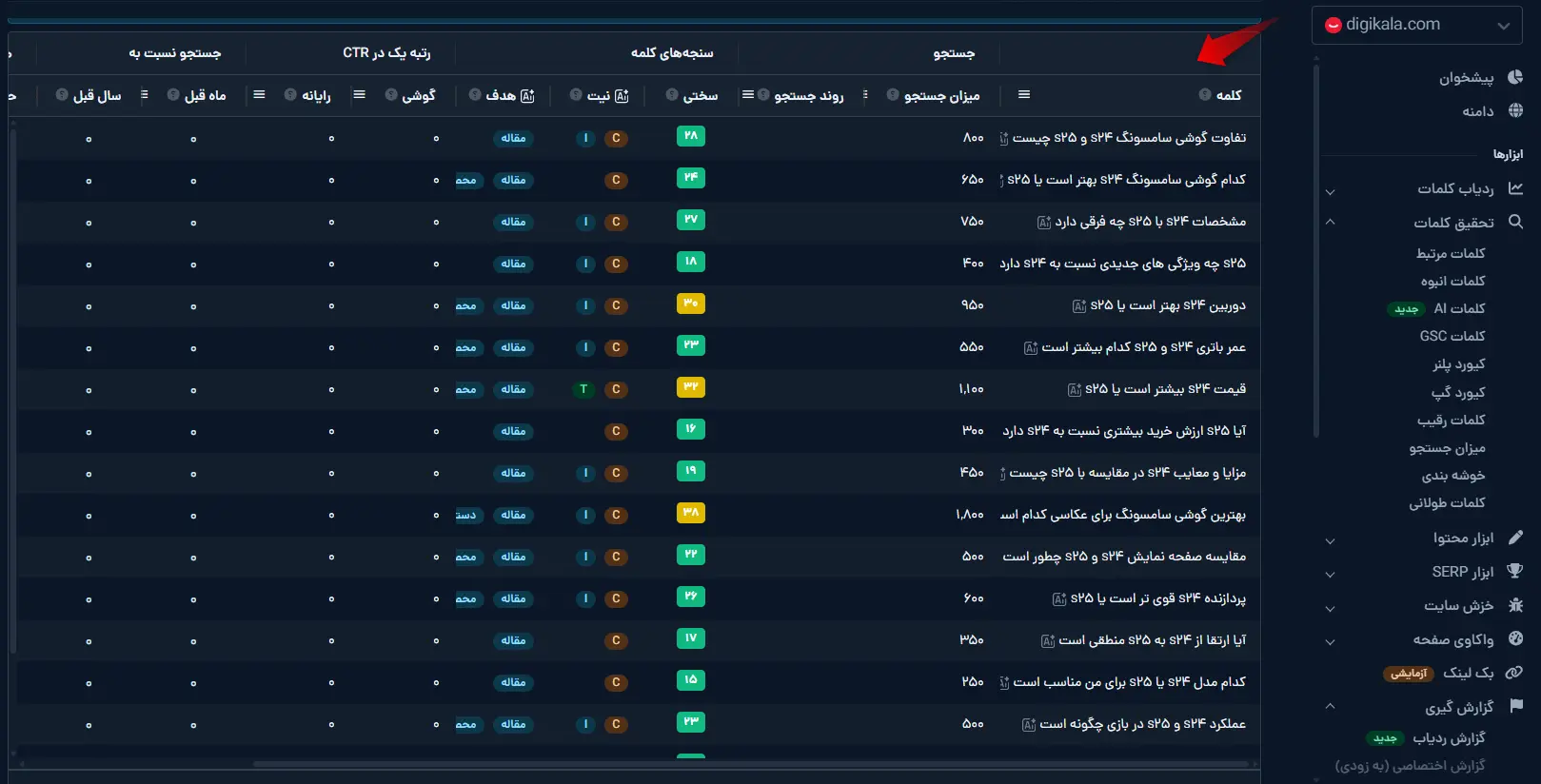Open the column menu icon in کلمه header
This screenshot has width=1541, height=784.
coord(1024,94)
